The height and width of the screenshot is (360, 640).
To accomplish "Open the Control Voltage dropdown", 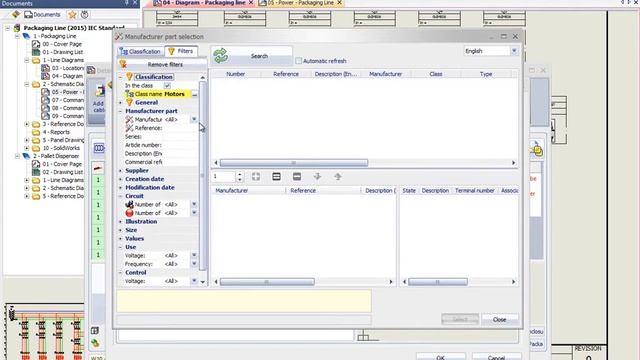I will coord(194,281).
